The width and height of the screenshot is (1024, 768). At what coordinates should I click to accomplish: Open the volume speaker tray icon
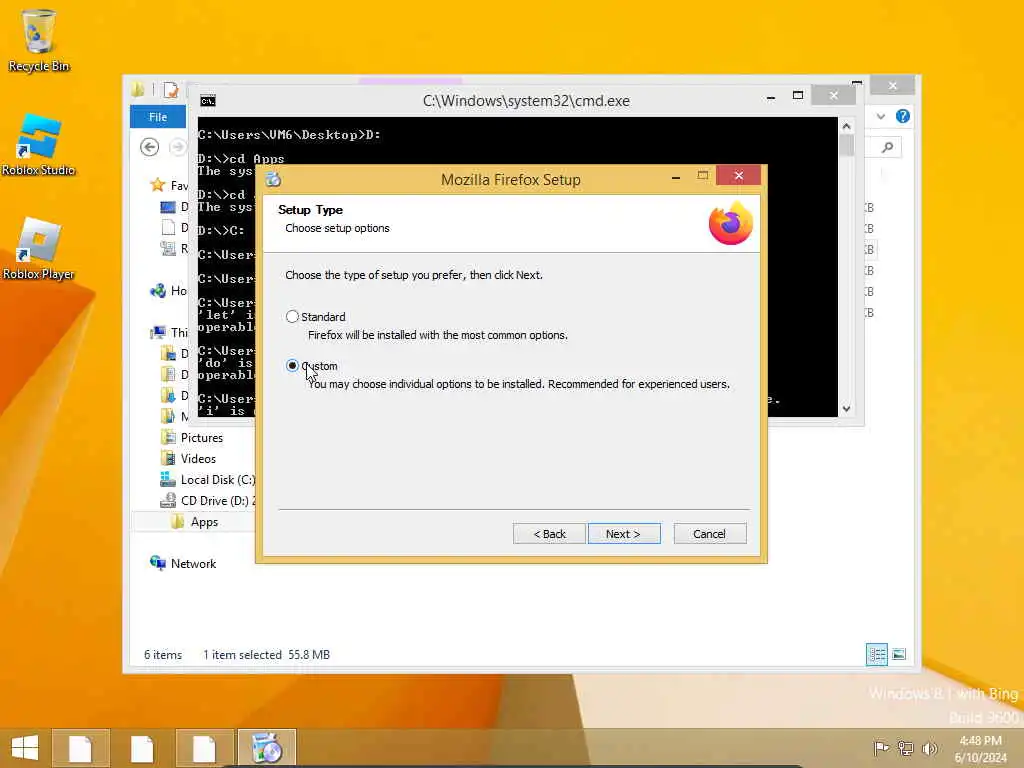[929, 748]
